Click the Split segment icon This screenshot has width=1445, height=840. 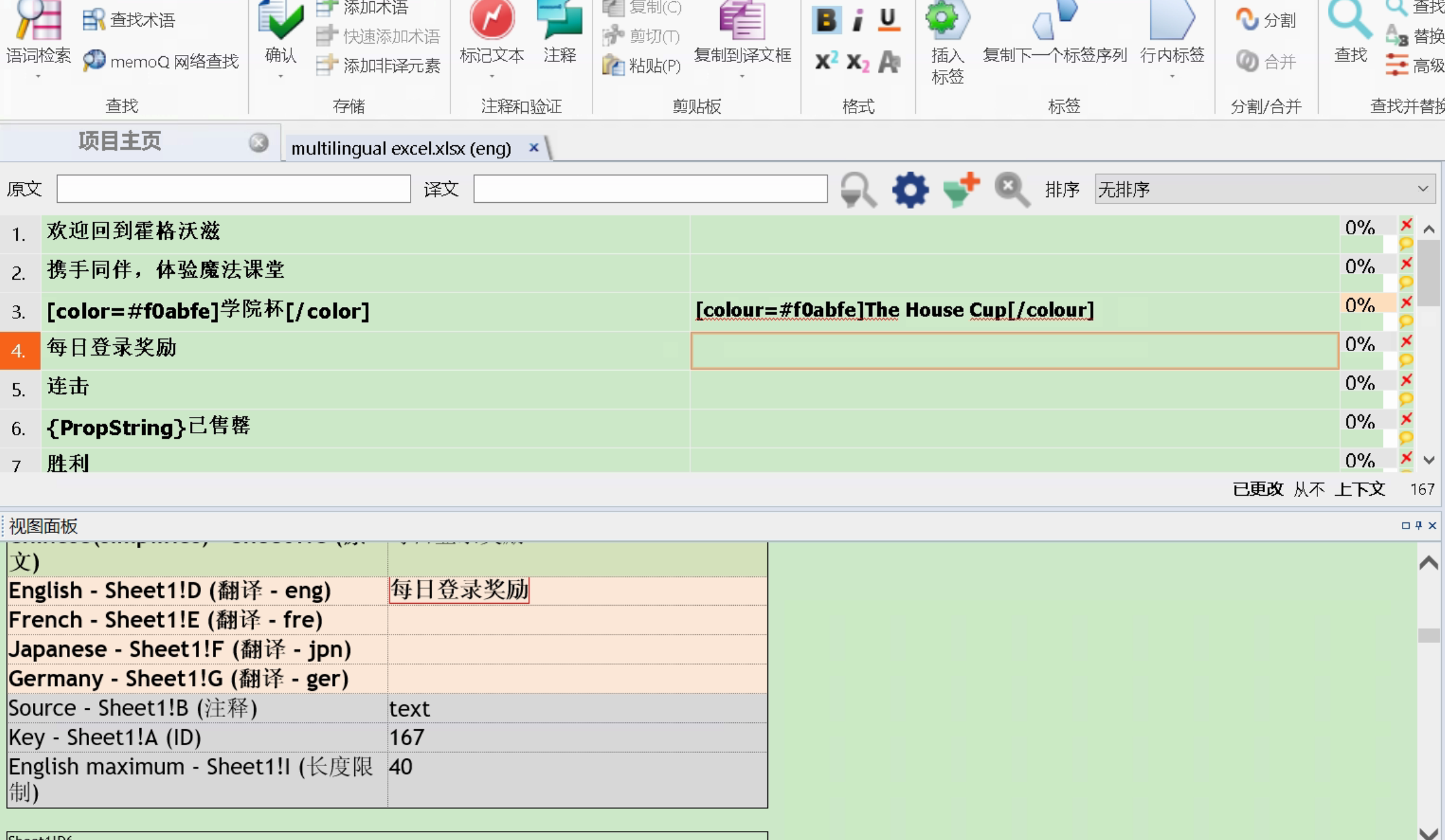[1247, 19]
